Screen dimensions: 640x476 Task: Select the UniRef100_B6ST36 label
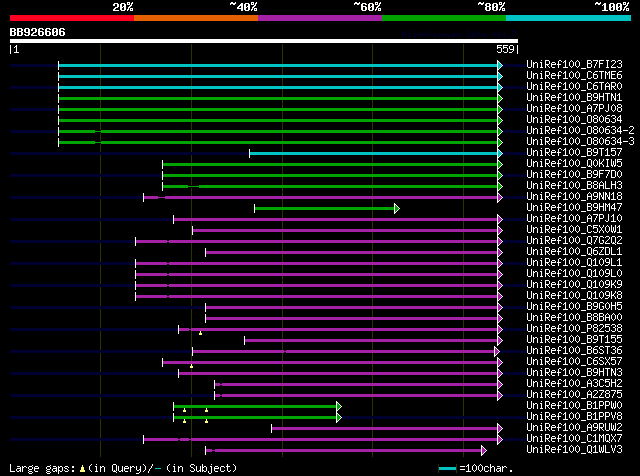[x=574, y=351]
